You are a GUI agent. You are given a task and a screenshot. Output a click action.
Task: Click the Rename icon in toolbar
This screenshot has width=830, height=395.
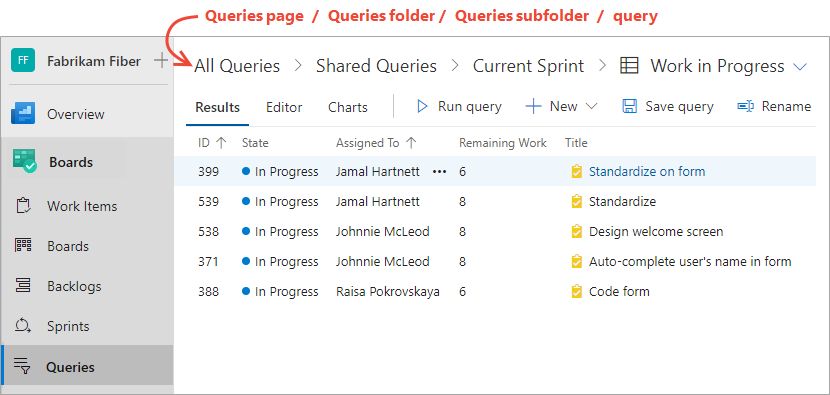coord(746,106)
